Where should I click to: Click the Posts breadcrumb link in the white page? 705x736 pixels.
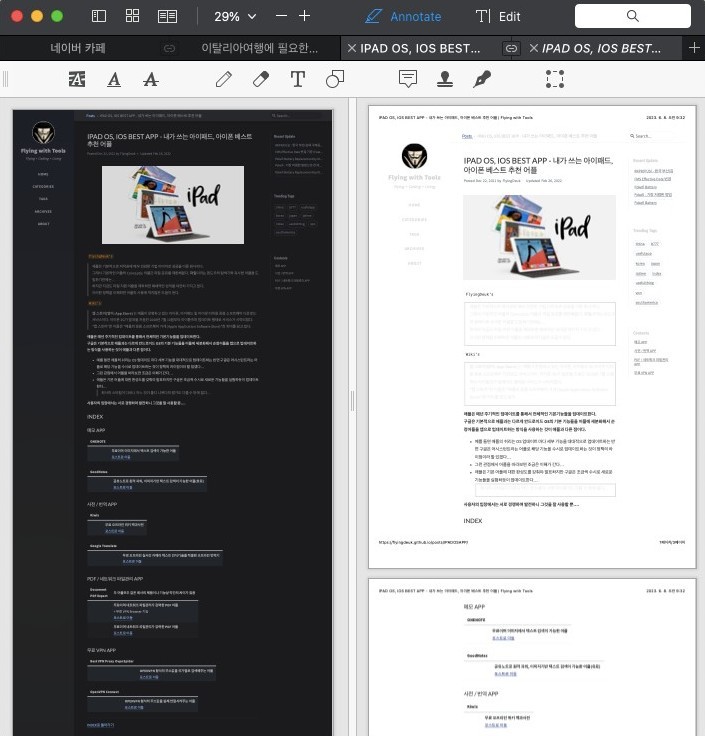[x=467, y=136]
